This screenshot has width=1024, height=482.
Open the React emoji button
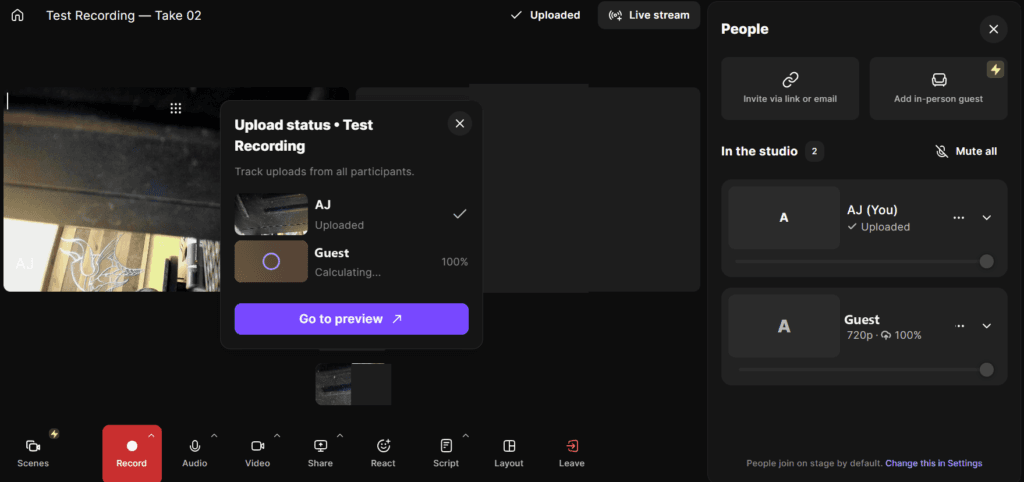[383, 453]
